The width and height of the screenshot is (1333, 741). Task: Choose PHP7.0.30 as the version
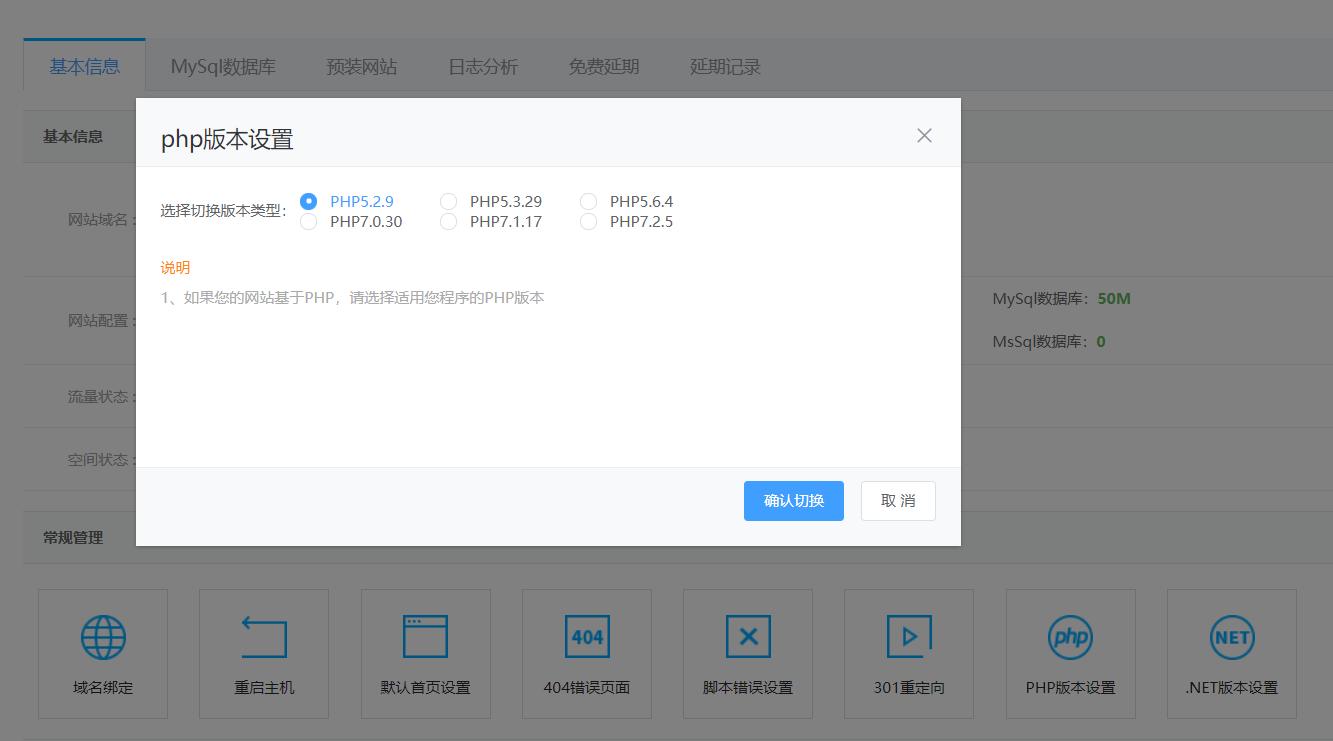click(x=308, y=222)
